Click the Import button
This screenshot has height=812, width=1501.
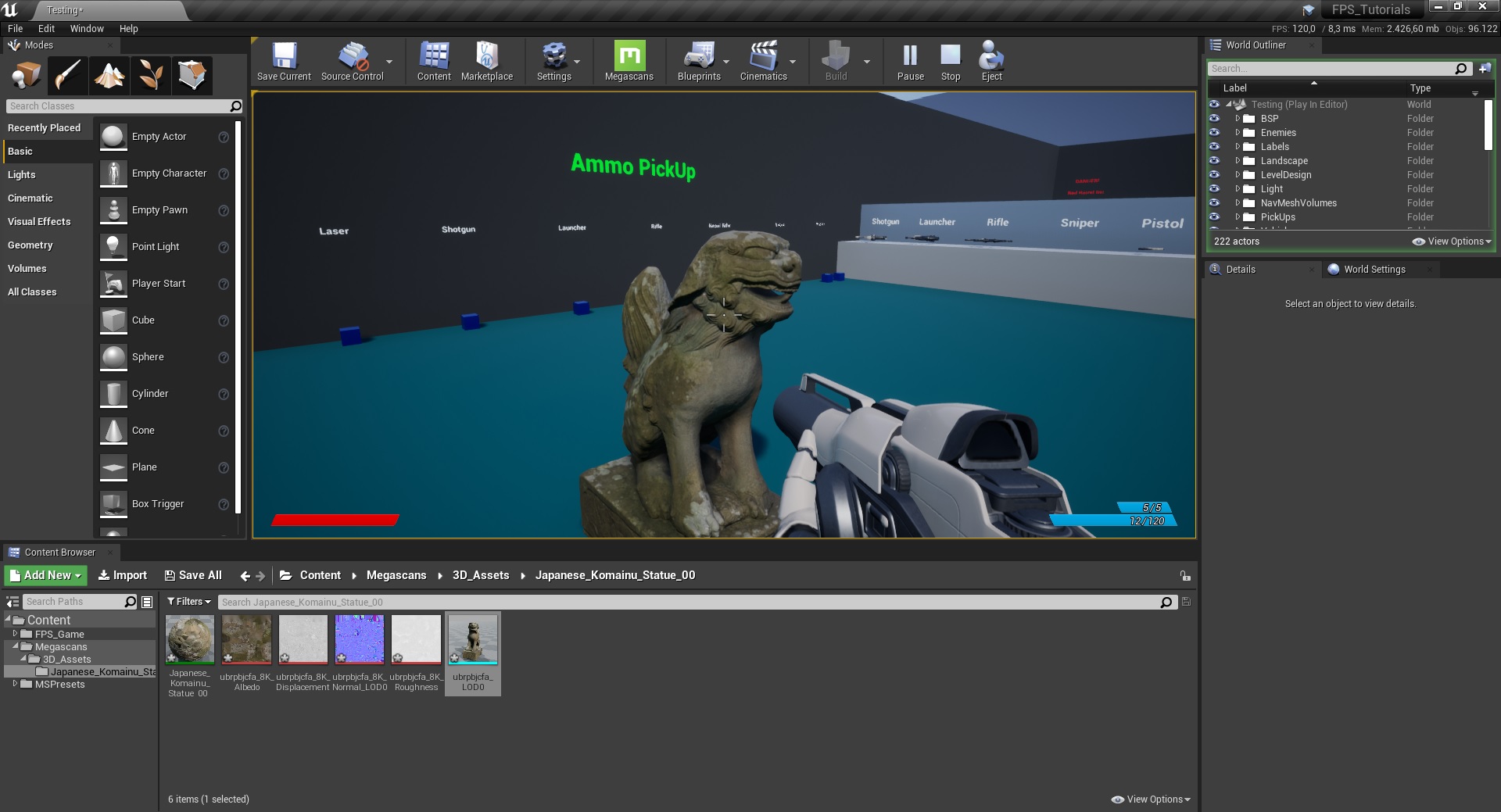pyautogui.click(x=123, y=575)
